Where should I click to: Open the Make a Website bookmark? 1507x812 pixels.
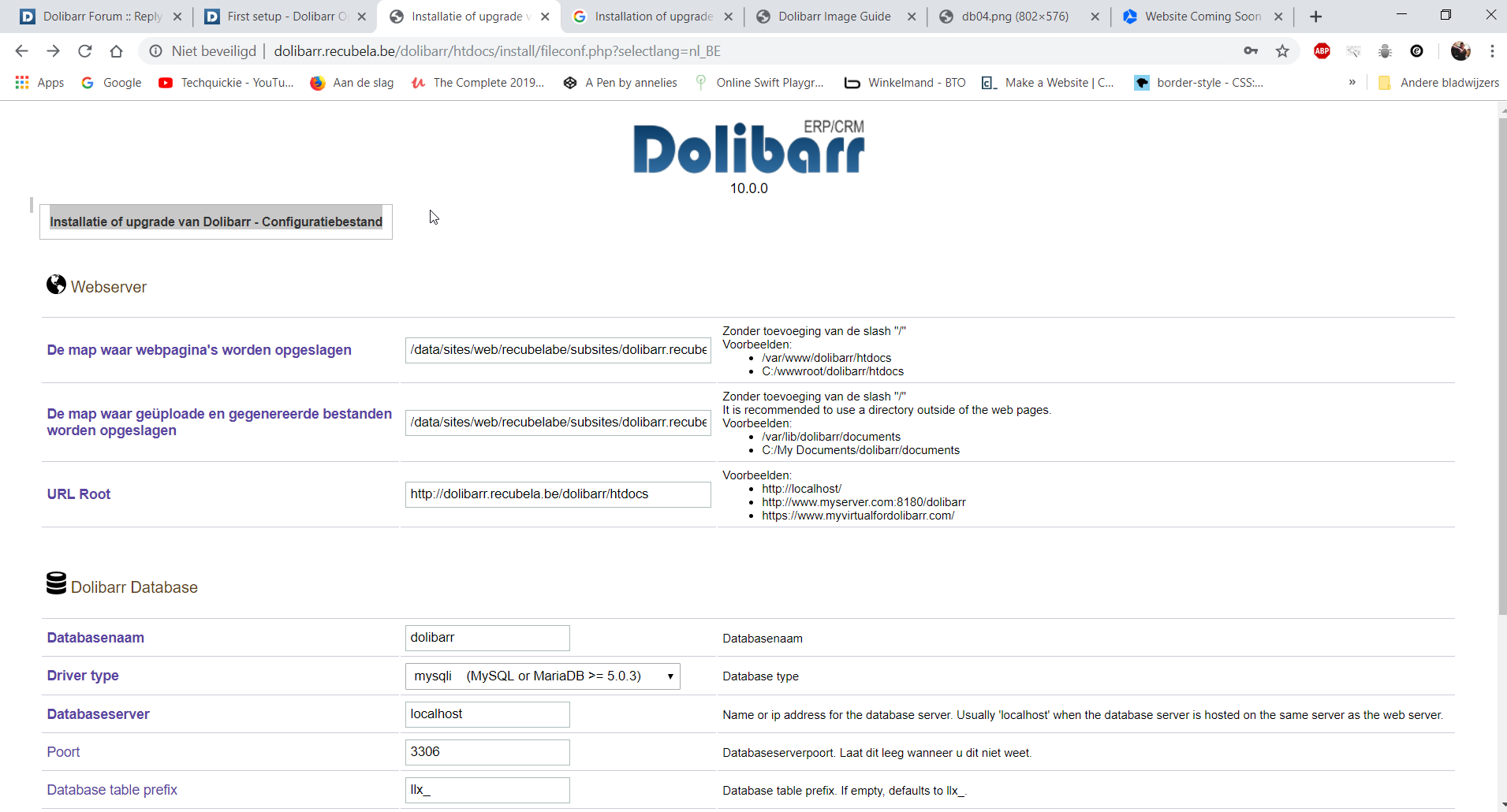[x=1048, y=83]
